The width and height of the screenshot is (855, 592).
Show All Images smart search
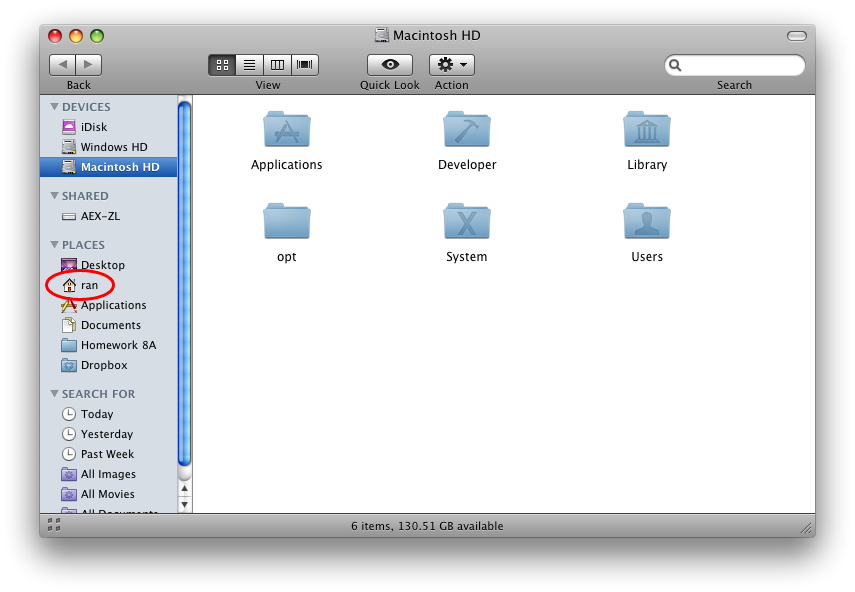coord(109,474)
